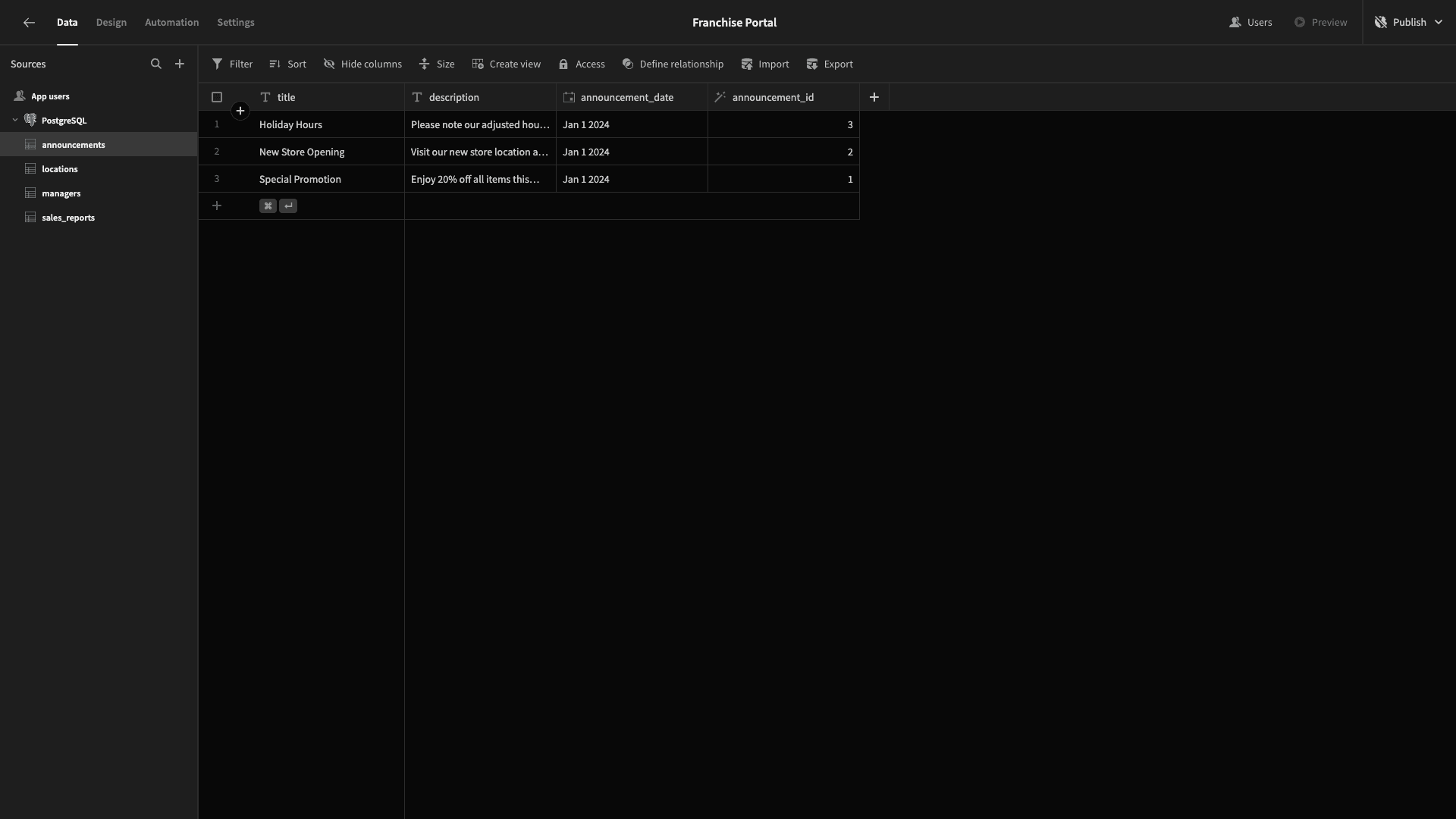Click description starting 'Visit our new store'
This screenshot has width=1456, height=819.
[481, 152]
